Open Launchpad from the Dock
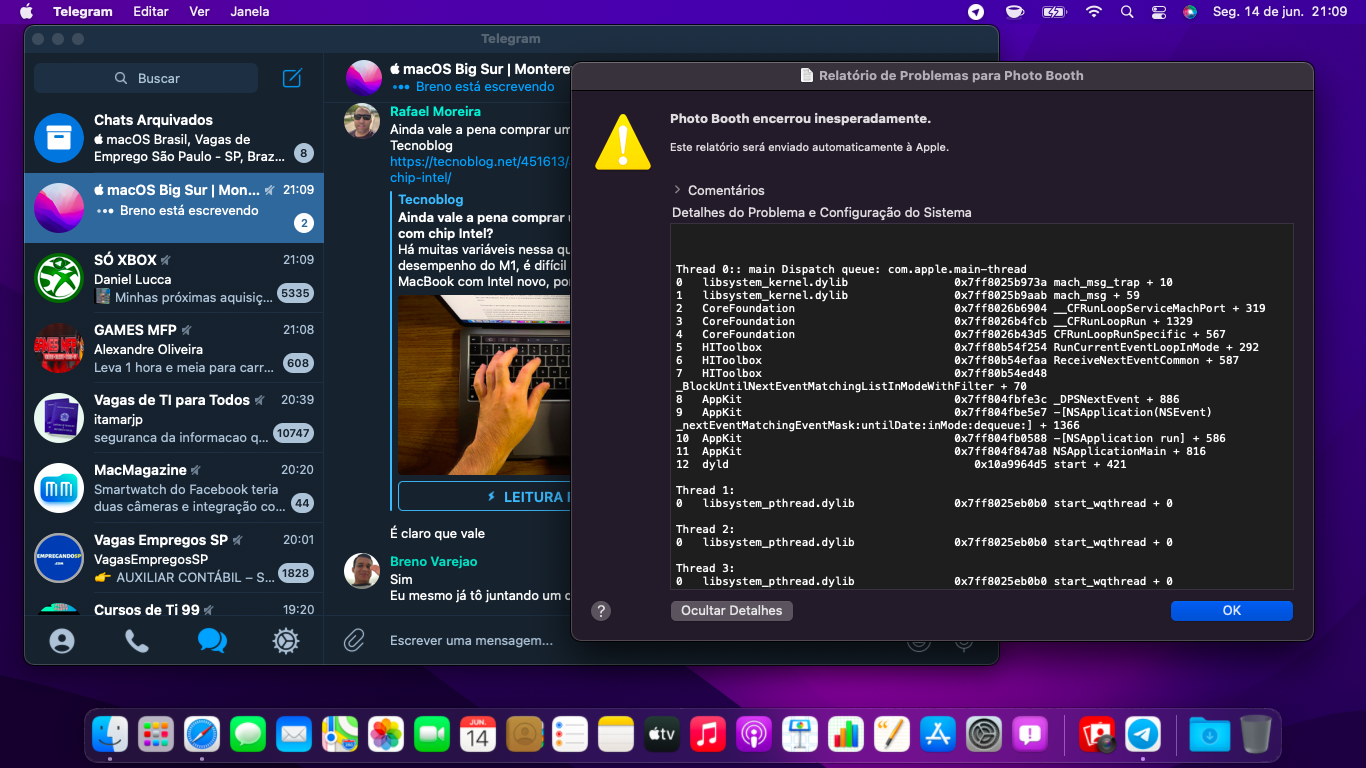The height and width of the screenshot is (768, 1366). pyautogui.click(x=156, y=735)
